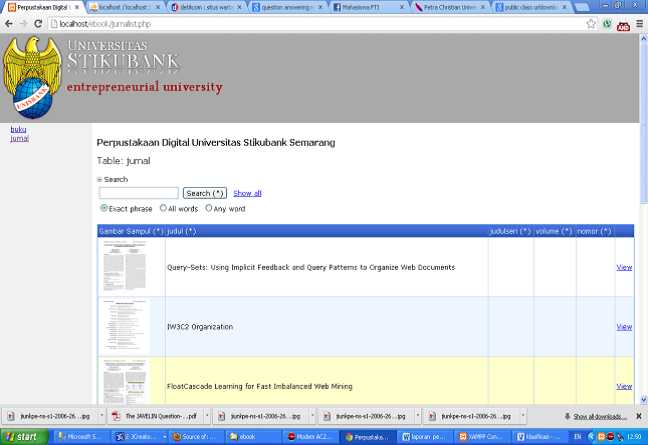Click the green extension icon in toolbar

point(607,23)
